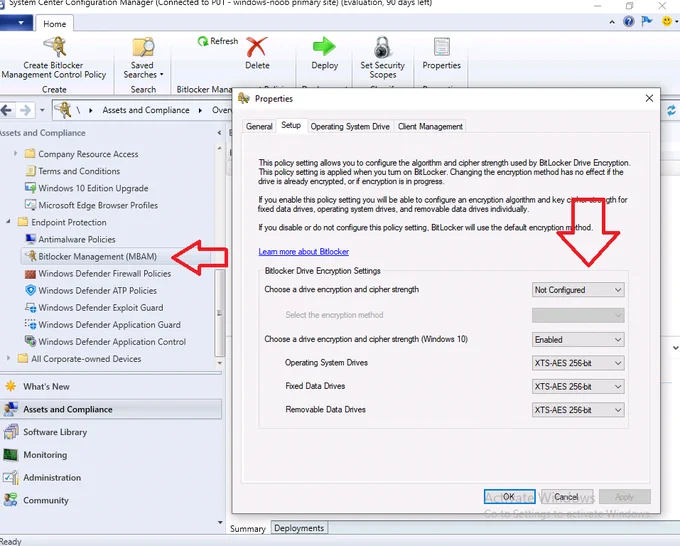Open drive encryption cipher strength dropdown (Not Configured)
Image resolution: width=680 pixels, height=546 pixels.
point(578,290)
